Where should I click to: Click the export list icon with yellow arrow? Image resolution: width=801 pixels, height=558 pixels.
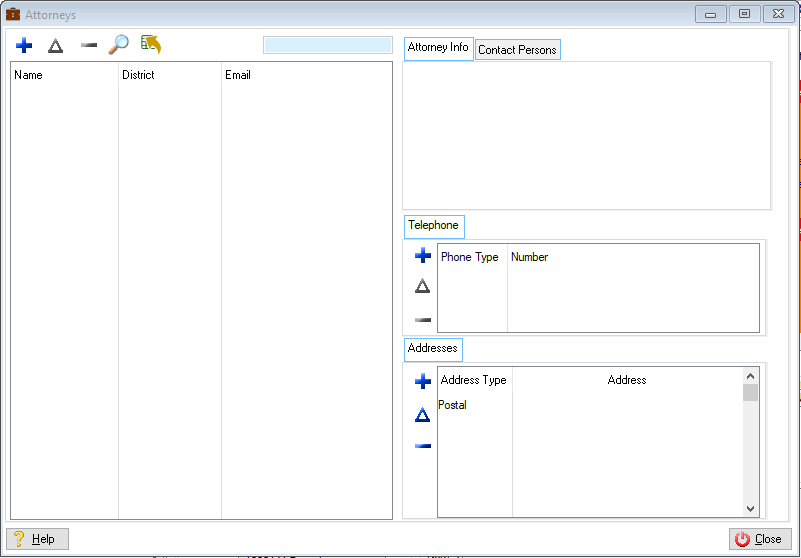pos(151,45)
